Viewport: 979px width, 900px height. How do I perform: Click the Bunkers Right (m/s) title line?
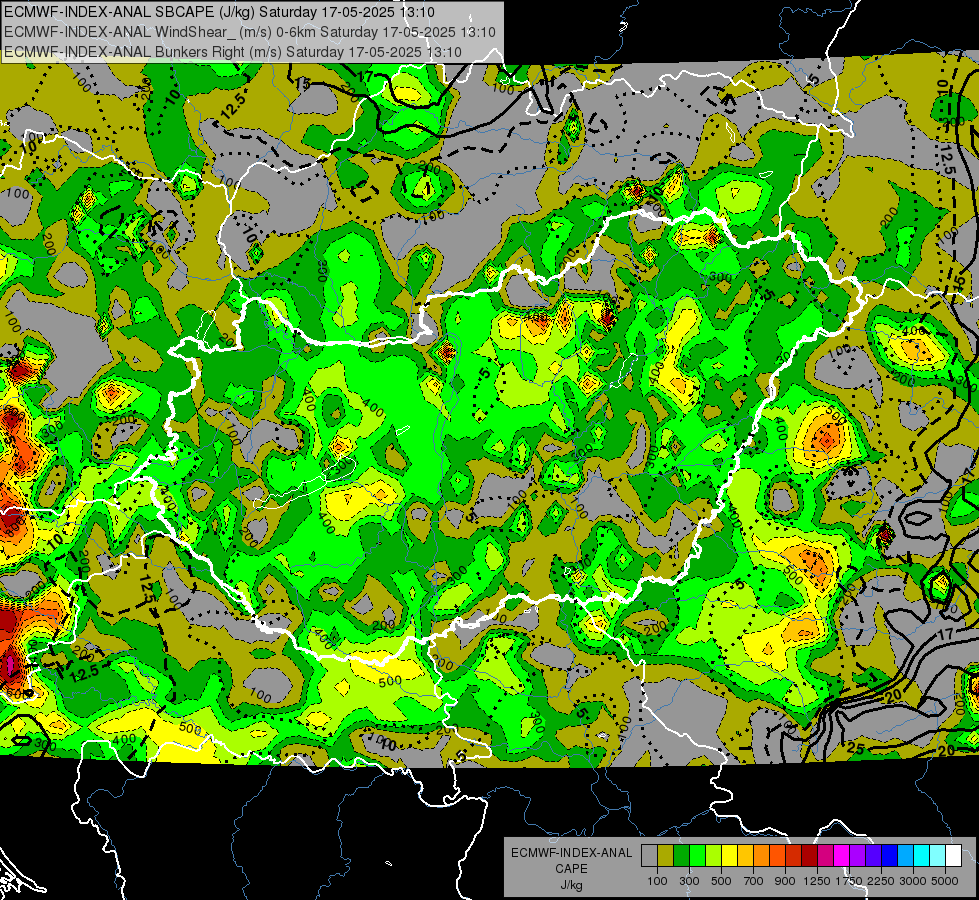(x=233, y=52)
